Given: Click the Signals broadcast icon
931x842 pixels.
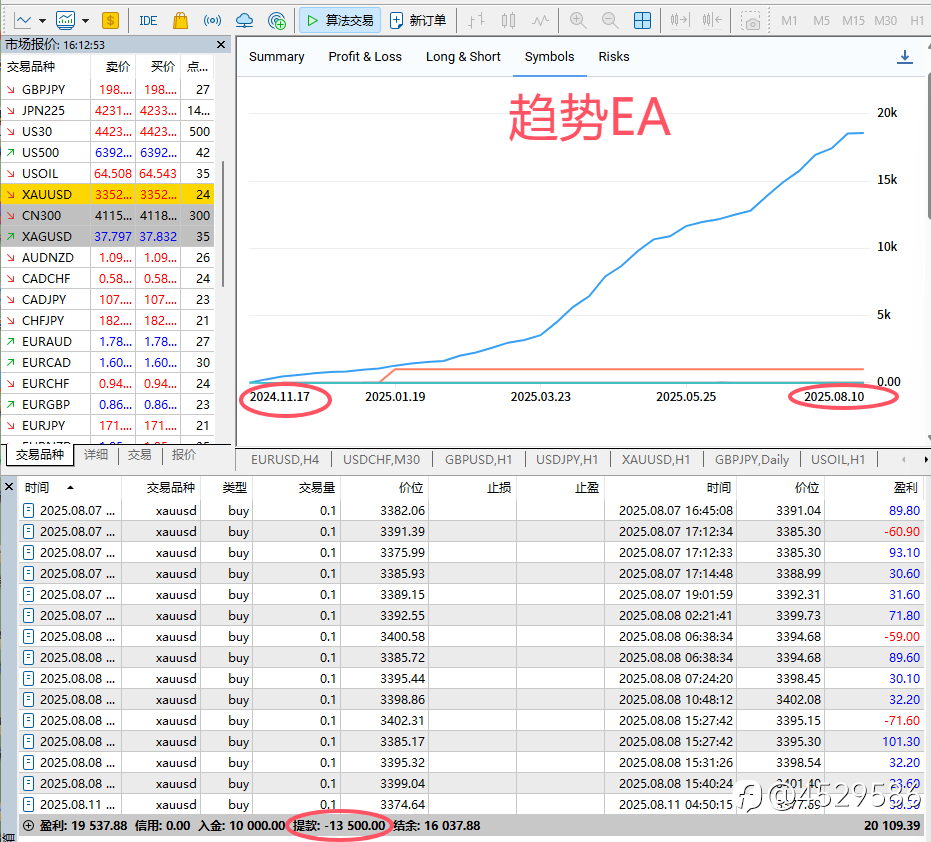Looking at the screenshot, I should coord(212,20).
